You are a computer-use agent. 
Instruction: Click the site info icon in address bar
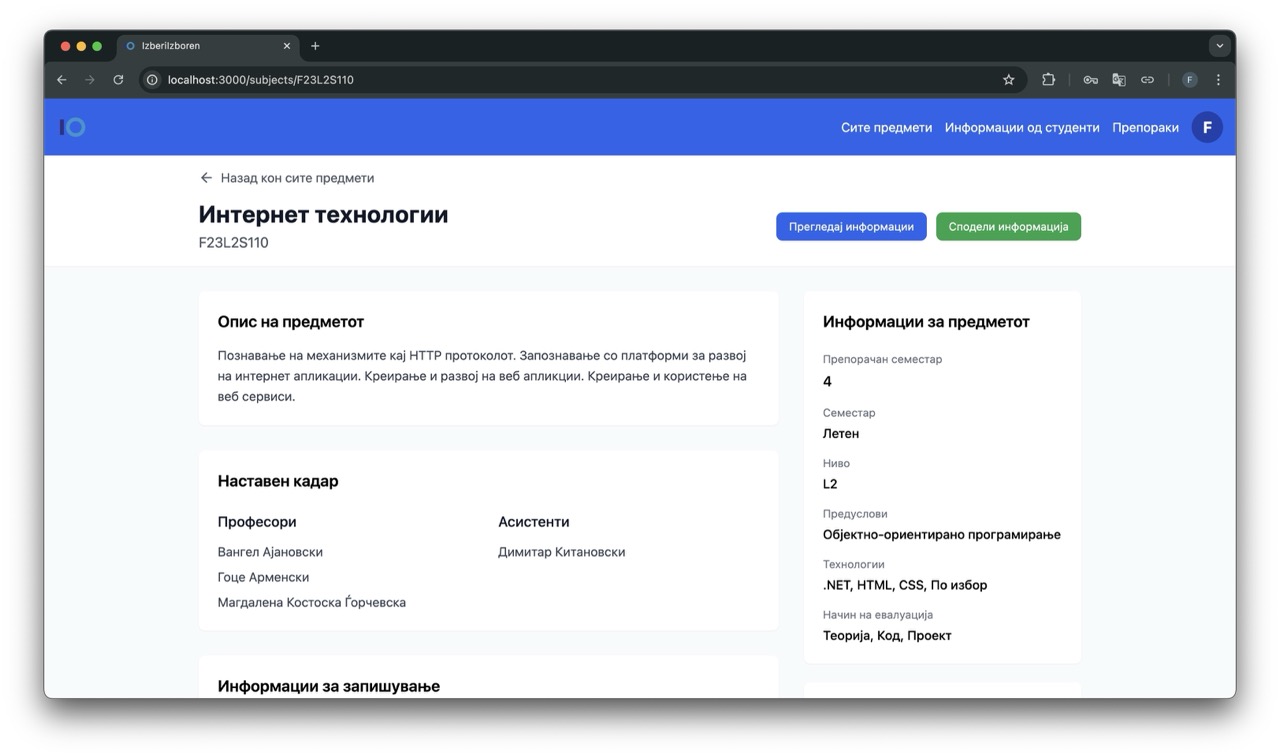[x=152, y=80]
